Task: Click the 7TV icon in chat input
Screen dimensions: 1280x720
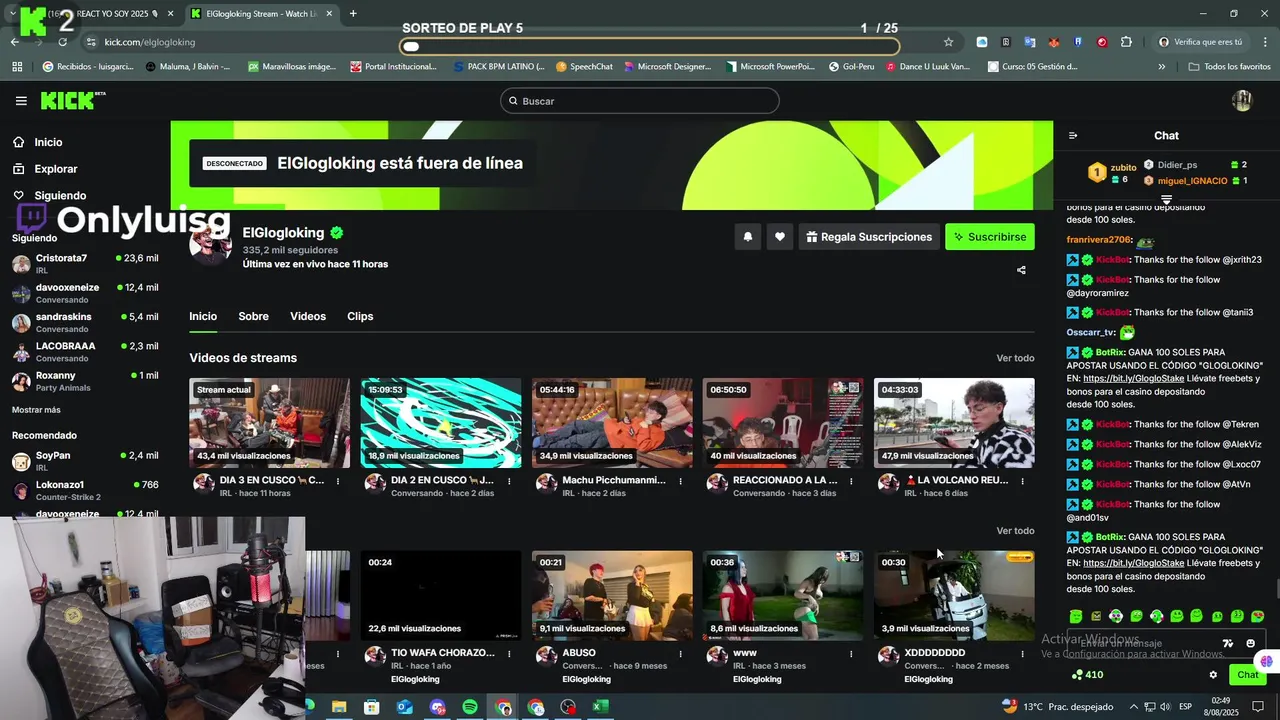Action: 1228,644
